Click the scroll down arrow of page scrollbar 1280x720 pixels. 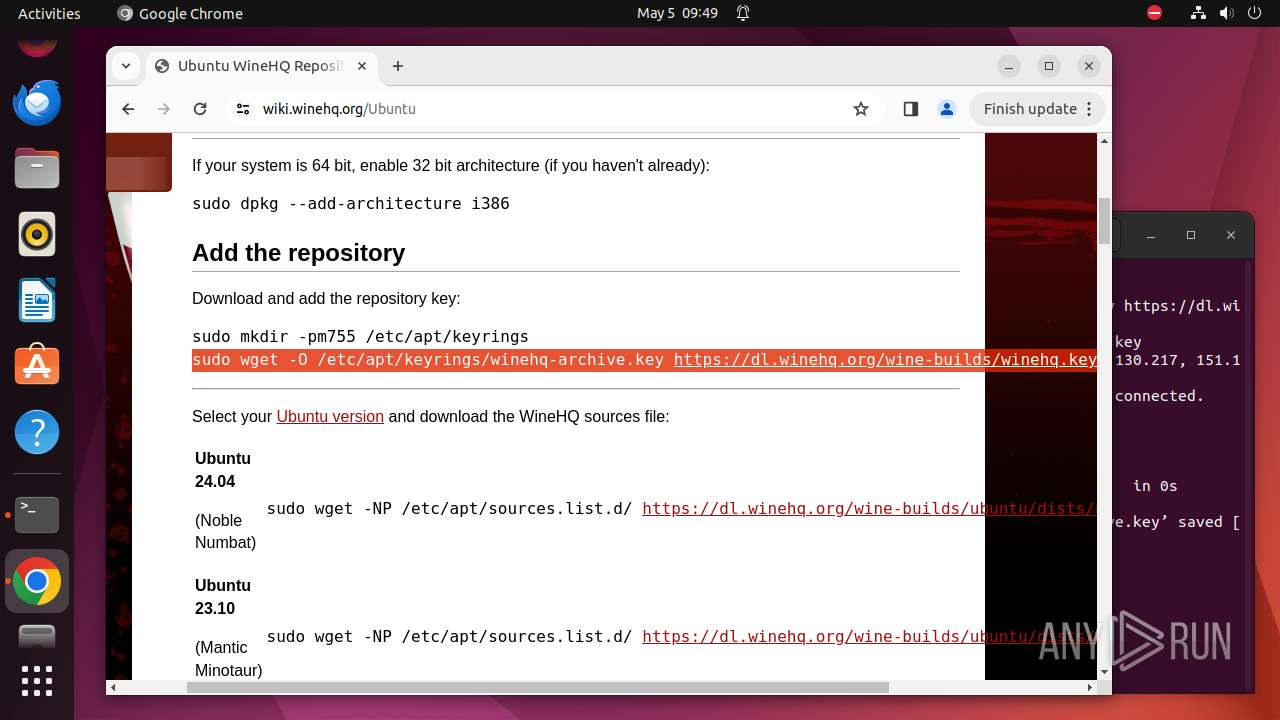coord(1104,673)
